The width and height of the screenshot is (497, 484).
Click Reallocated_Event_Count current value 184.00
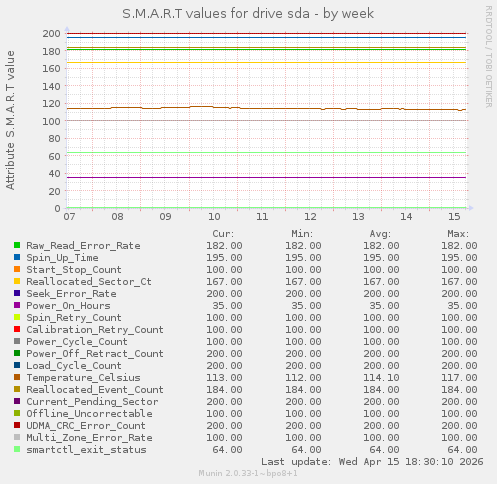[224, 390]
